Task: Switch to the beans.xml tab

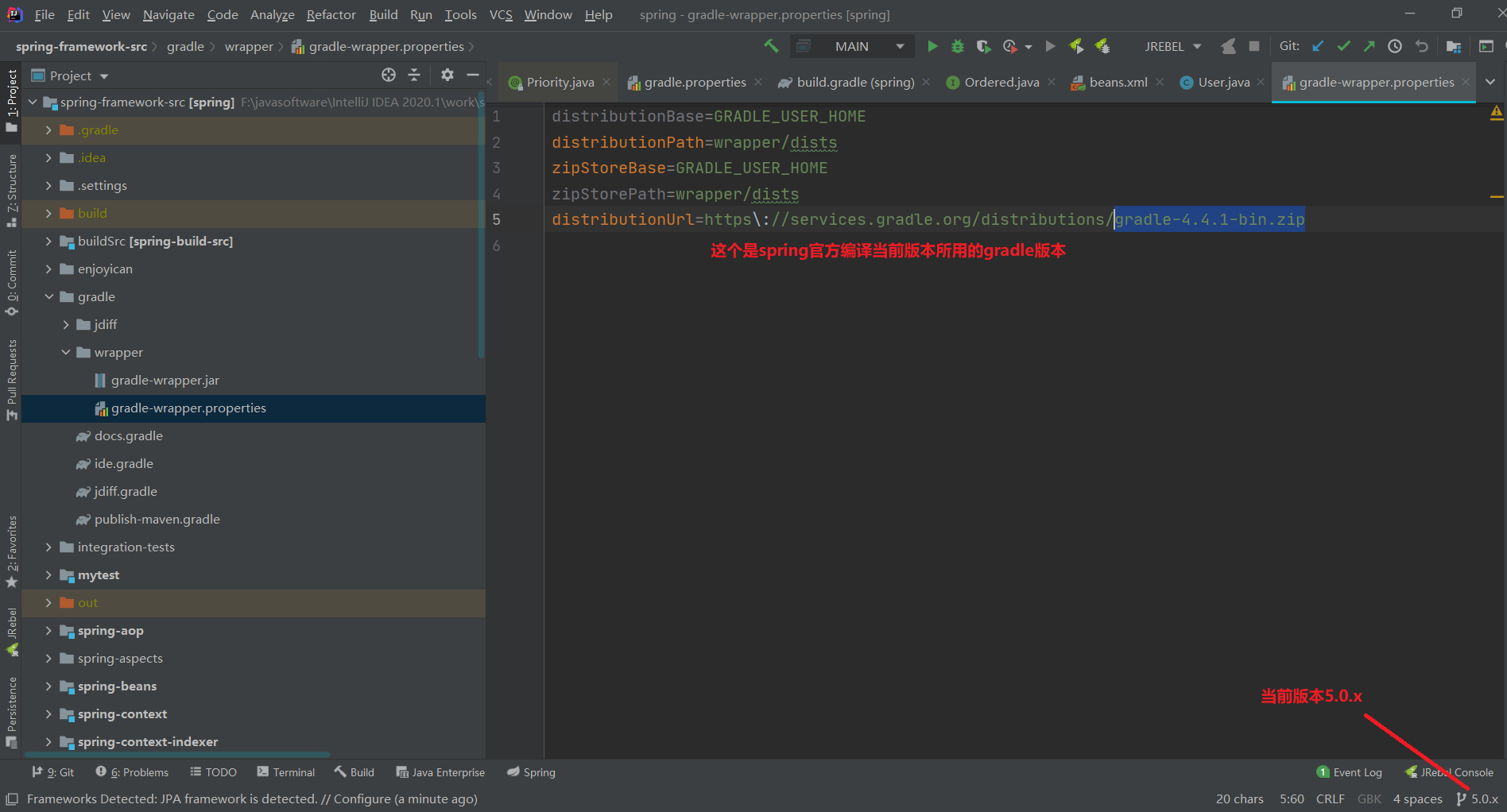Action: tap(1118, 82)
